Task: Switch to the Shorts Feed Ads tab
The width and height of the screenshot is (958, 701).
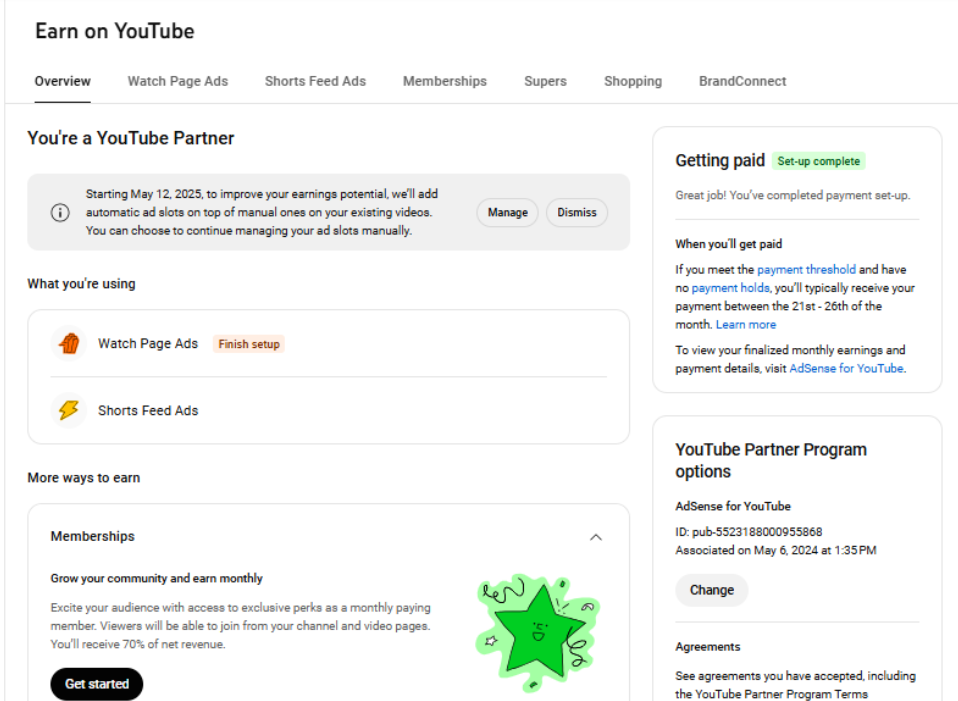Action: pos(315,81)
